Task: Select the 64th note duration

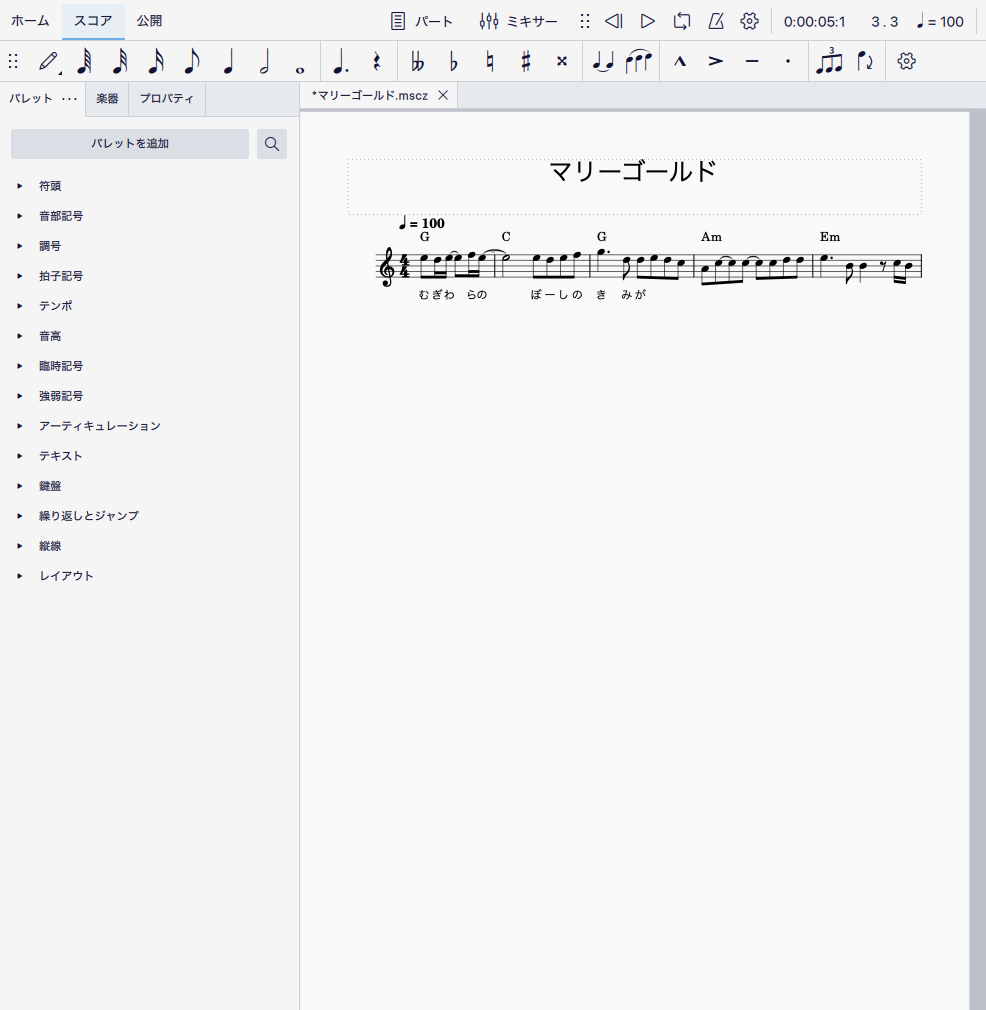Action: click(84, 61)
